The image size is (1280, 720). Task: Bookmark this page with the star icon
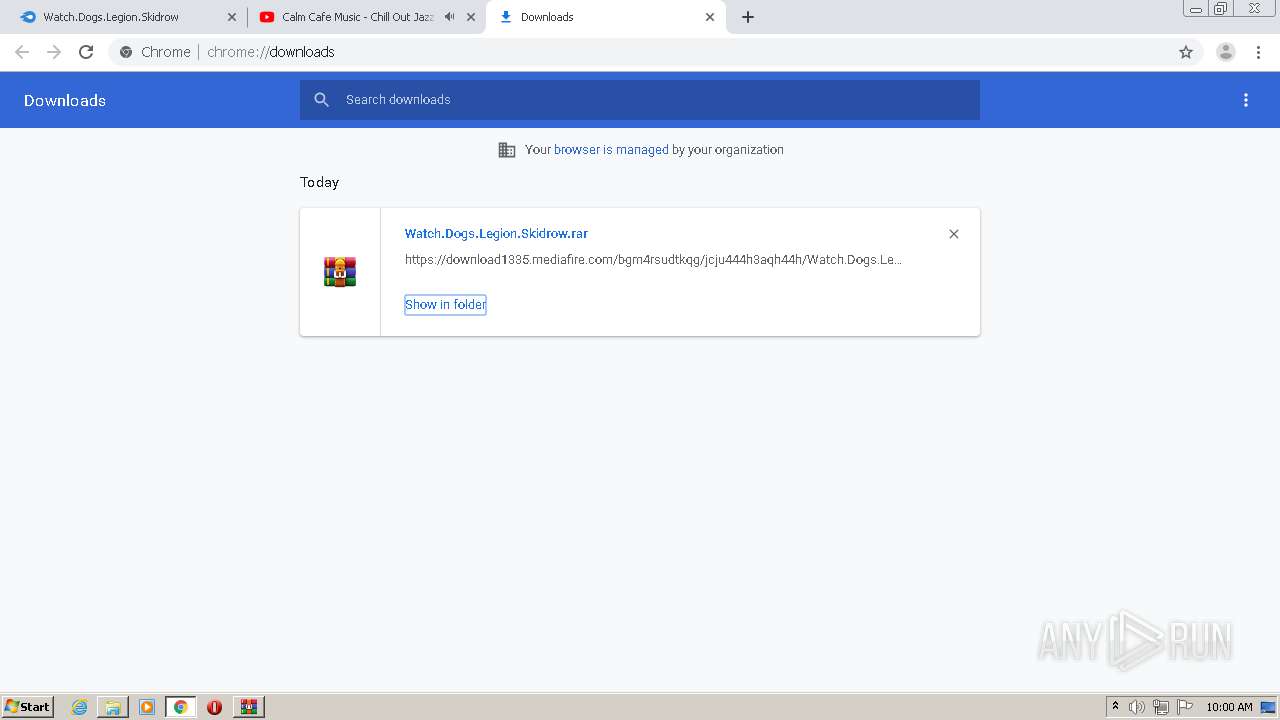click(x=1186, y=52)
